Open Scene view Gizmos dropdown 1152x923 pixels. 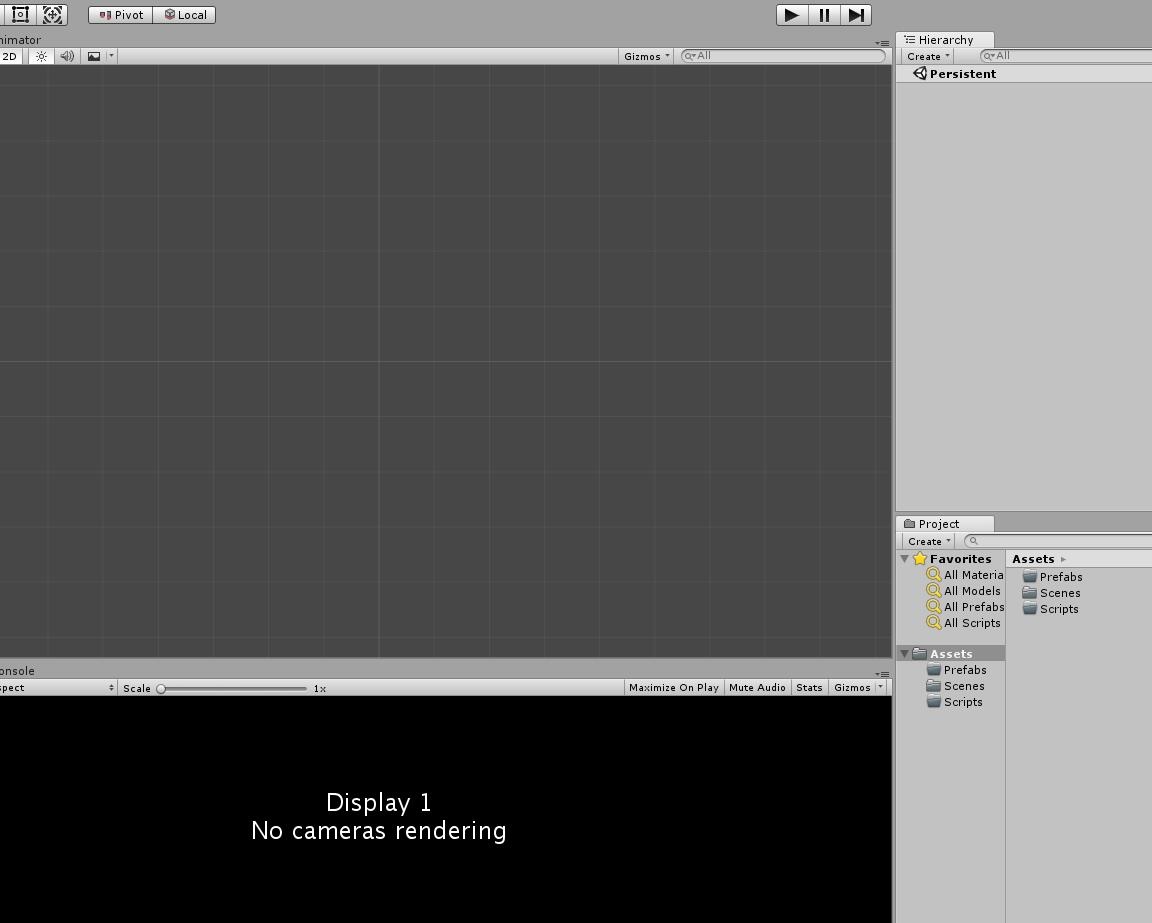[646, 56]
